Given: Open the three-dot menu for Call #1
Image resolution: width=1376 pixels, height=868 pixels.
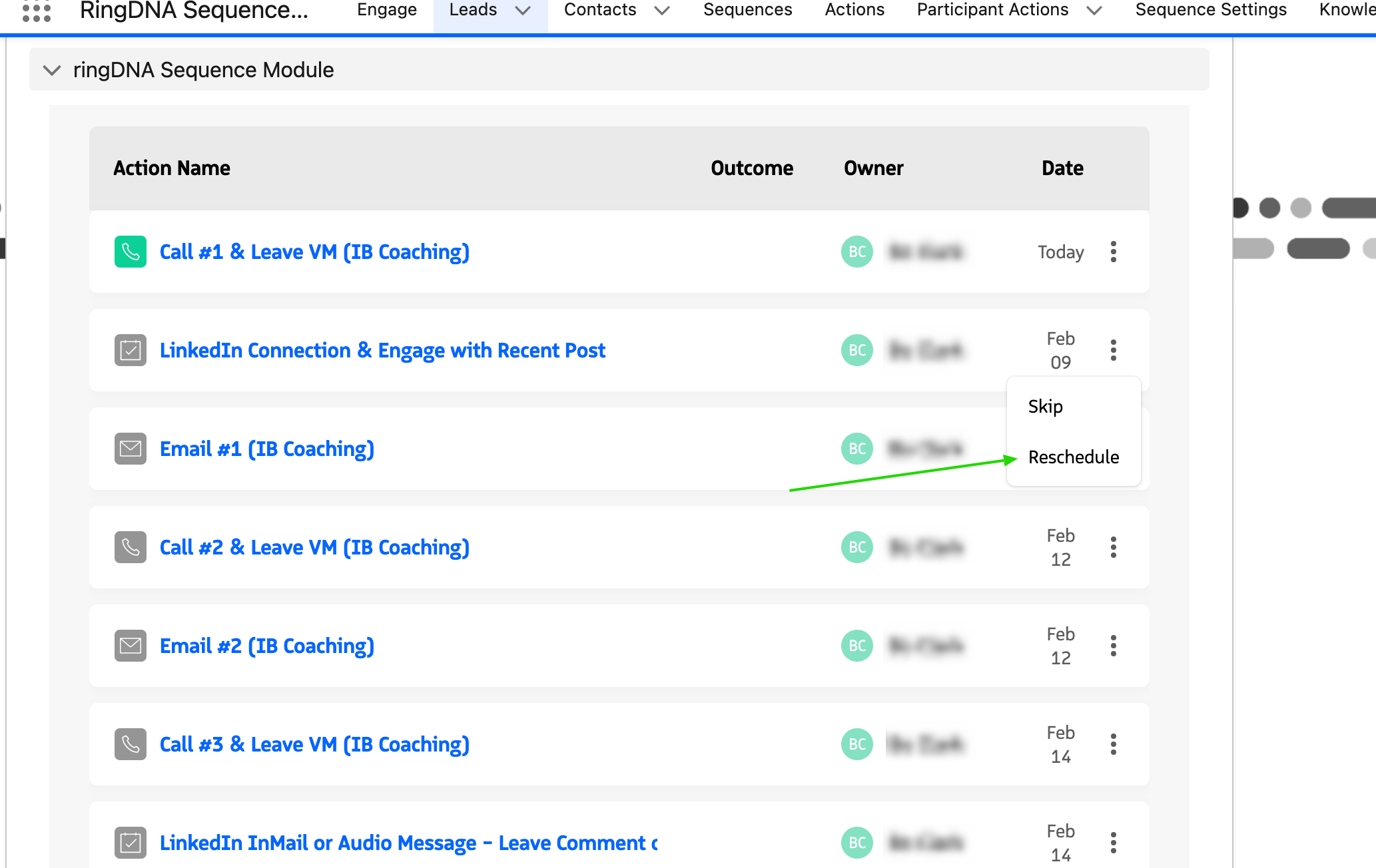Looking at the screenshot, I should click(x=1113, y=252).
